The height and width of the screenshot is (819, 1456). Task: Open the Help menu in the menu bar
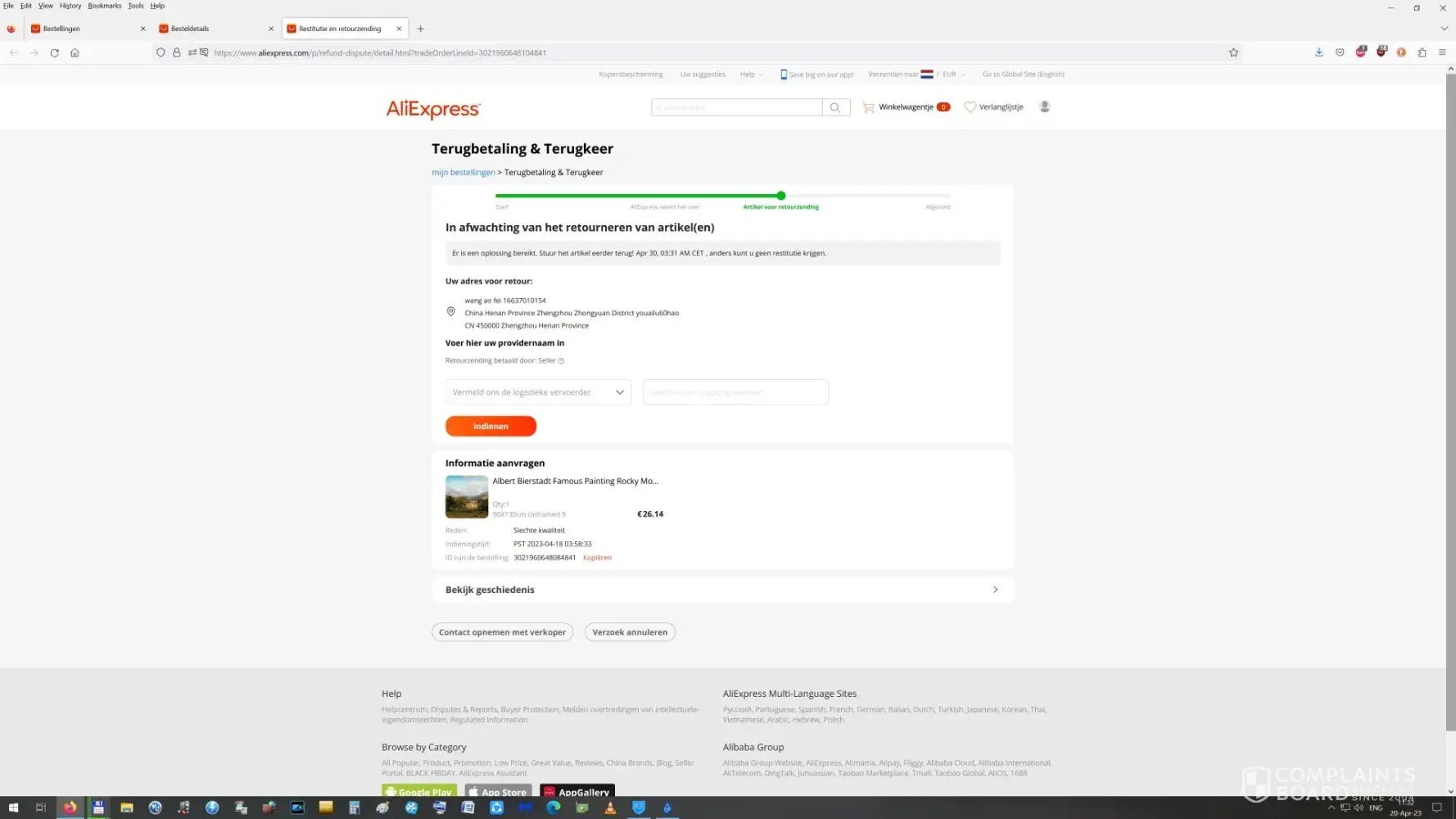tap(157, 6)
